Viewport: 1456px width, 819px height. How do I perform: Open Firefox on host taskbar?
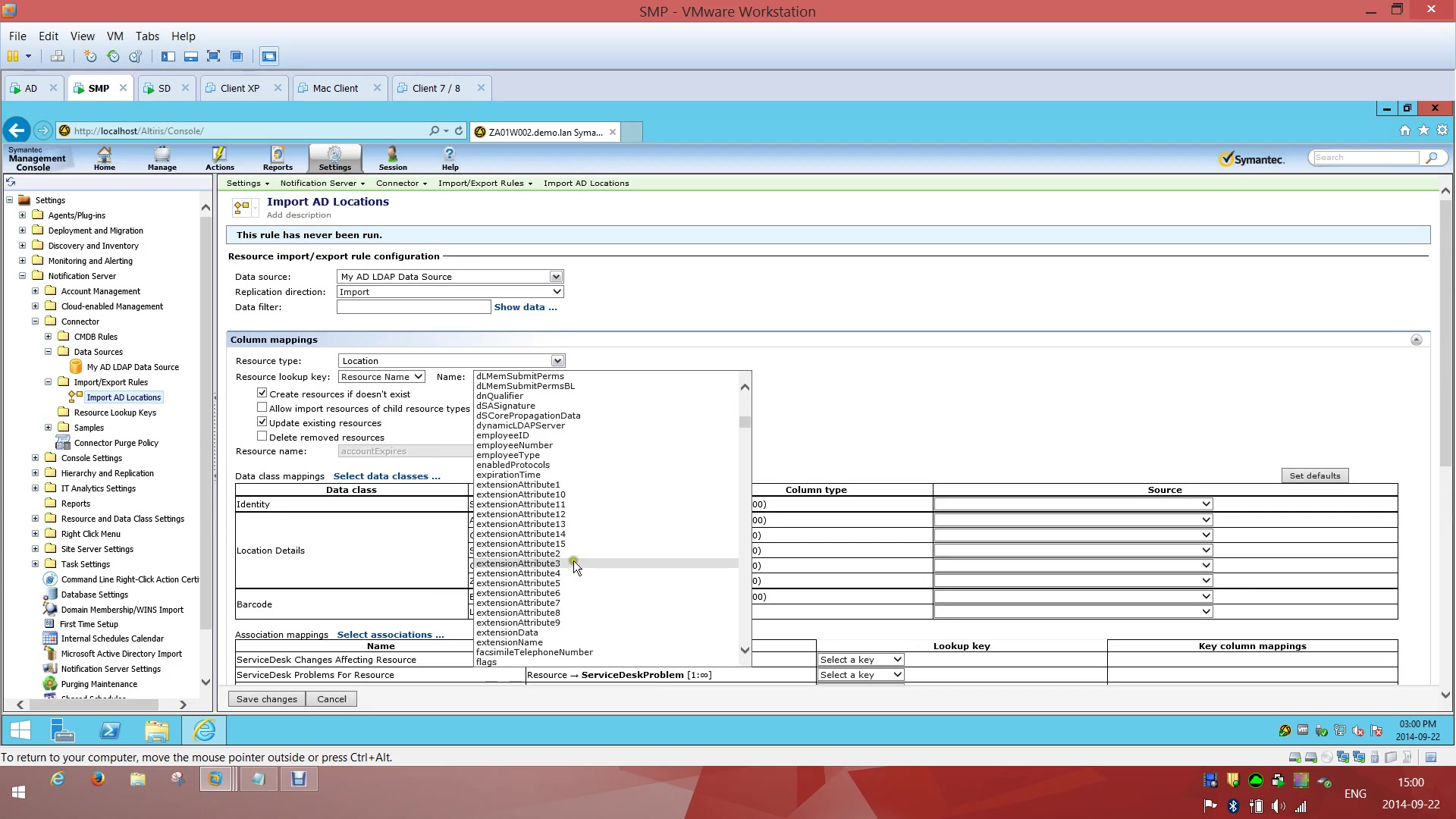[98, 779]
